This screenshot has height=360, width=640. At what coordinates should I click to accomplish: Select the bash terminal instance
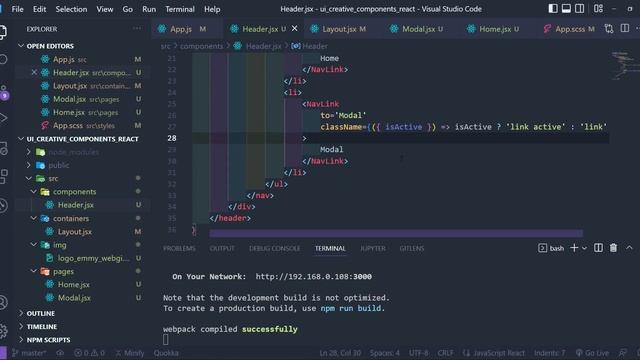click(551, 248)
